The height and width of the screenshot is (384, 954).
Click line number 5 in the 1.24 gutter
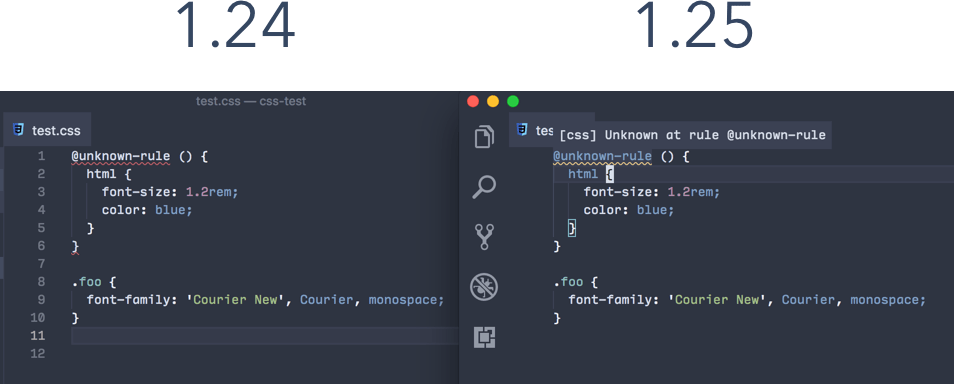coord(41,228)
